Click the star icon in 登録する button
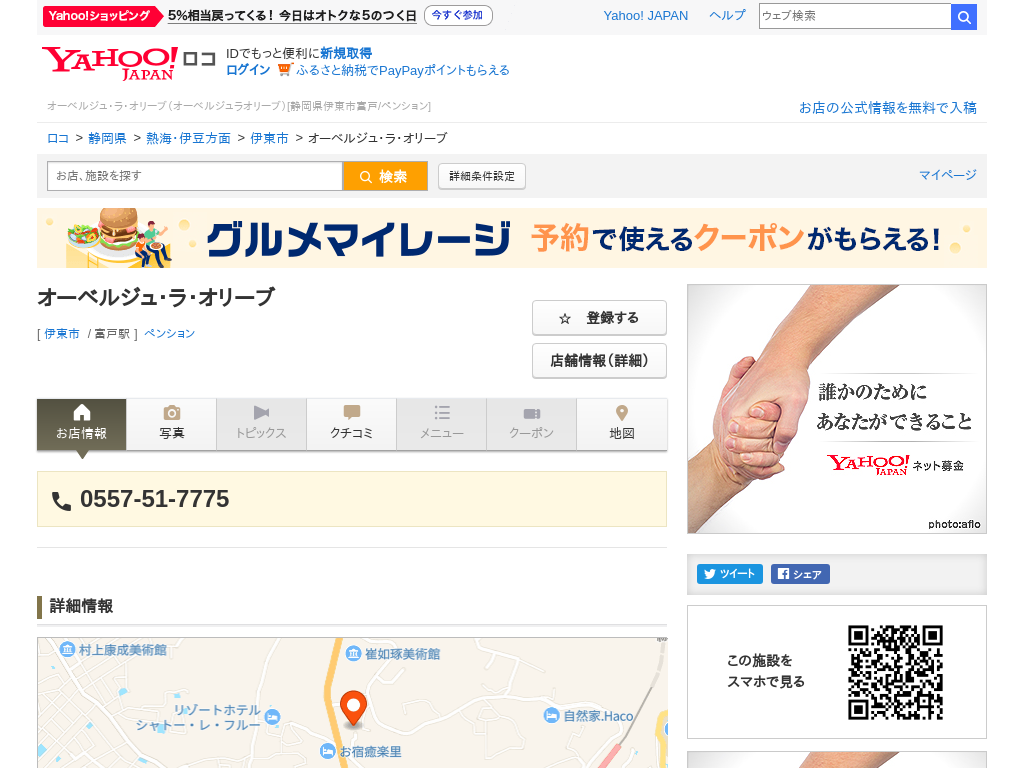Image resolution: width=1024 pixels, height=768 pixels. 565,319
